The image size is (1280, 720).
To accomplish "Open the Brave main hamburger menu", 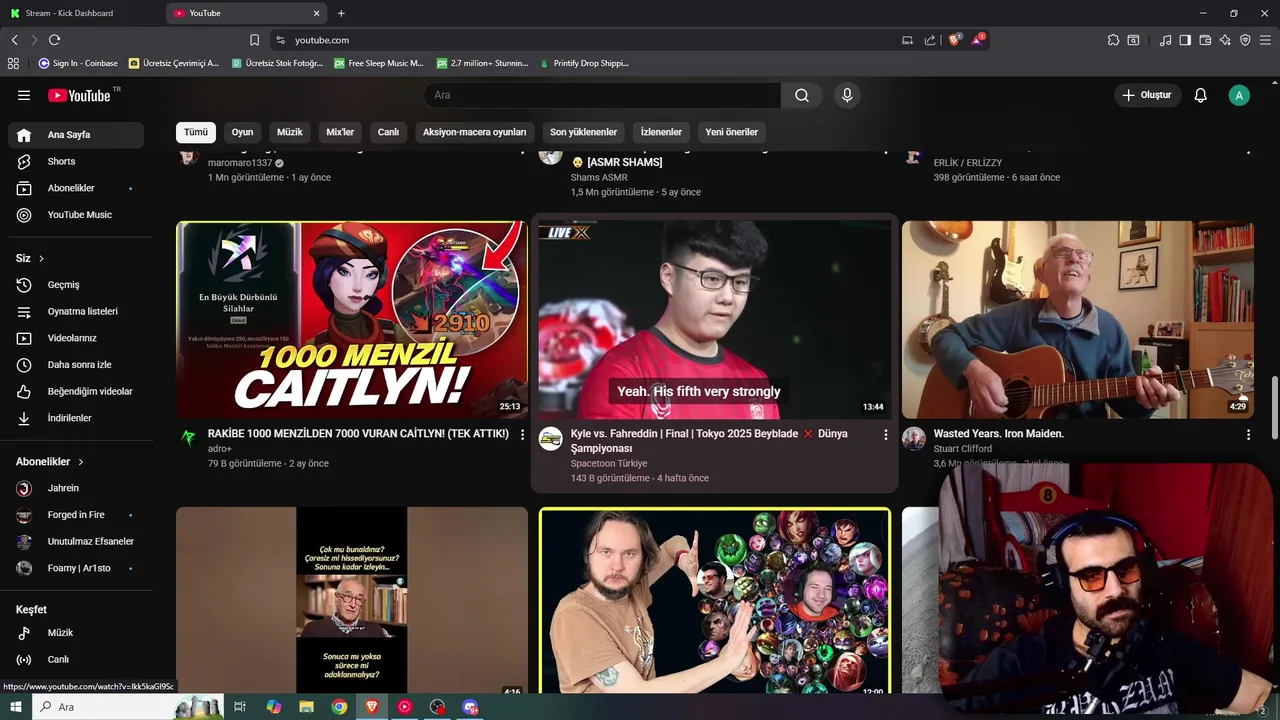I will (1265, 40).
